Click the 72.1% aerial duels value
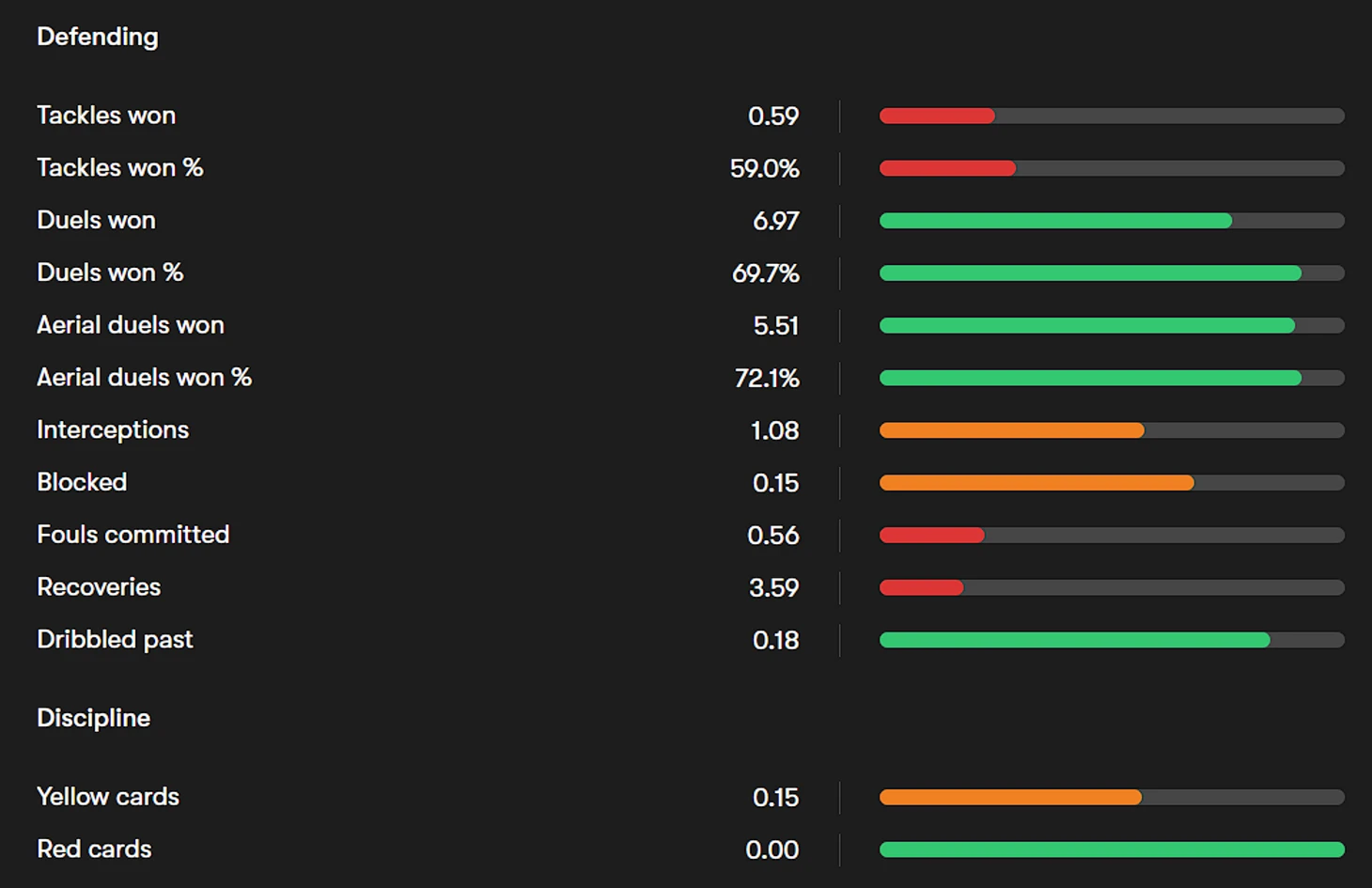The width and height of the screenshot is (1372, 888). 766,379
